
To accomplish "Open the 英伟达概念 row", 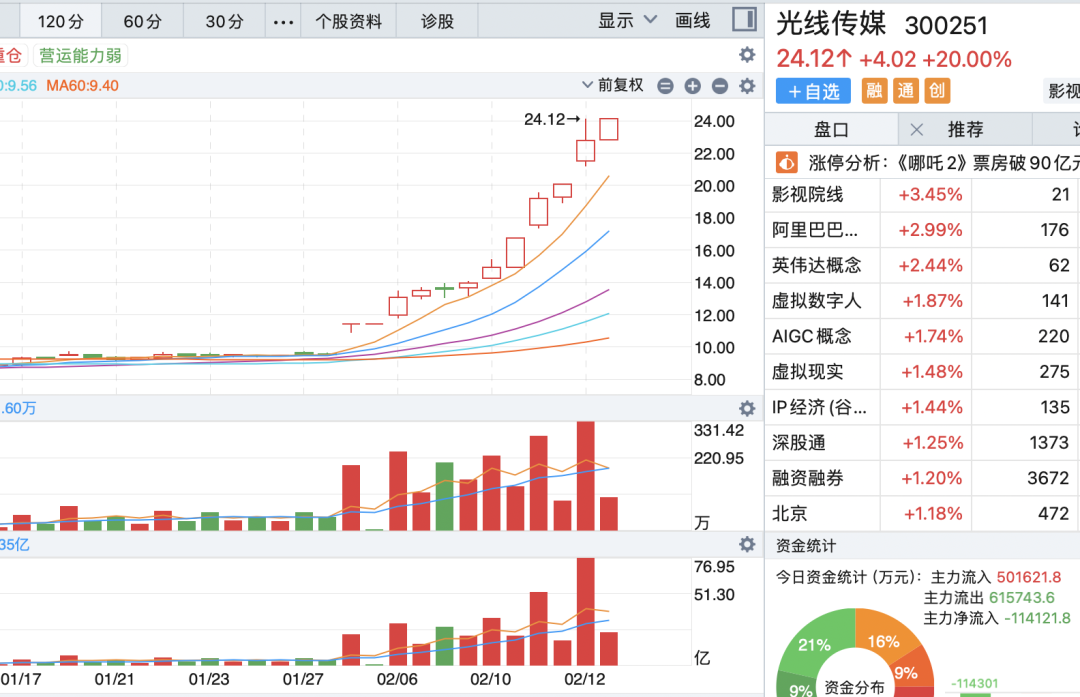I will 922,266.
